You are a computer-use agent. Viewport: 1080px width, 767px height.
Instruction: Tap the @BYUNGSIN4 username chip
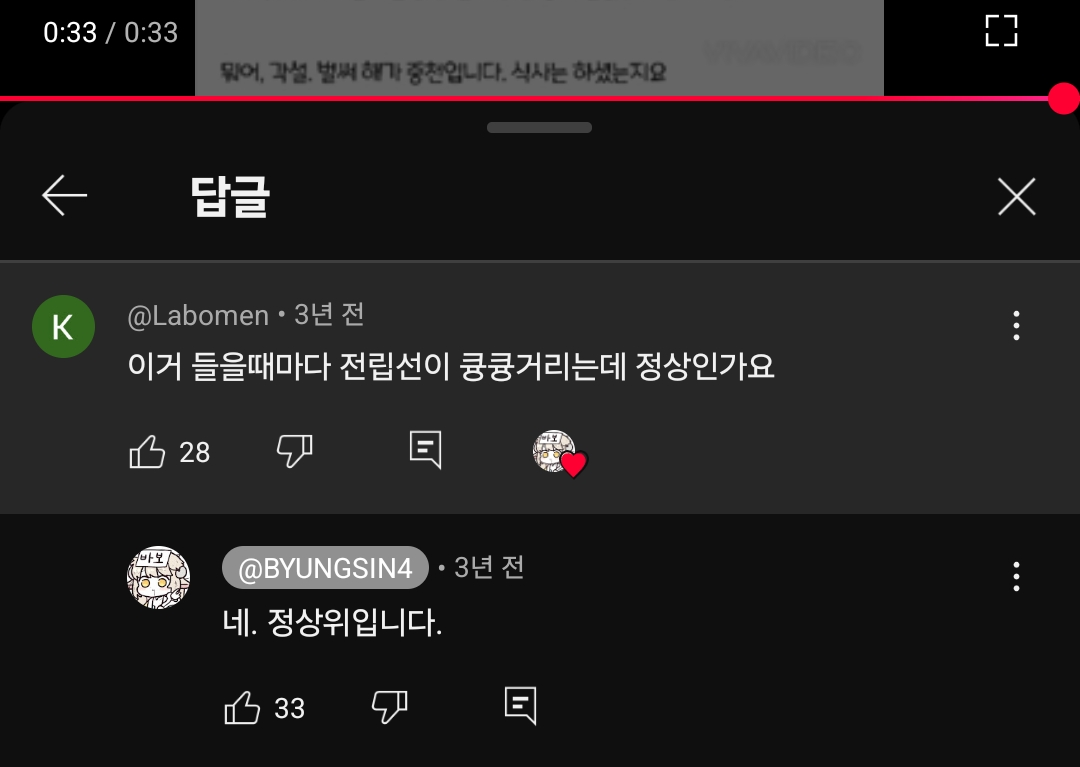(325, 568)
